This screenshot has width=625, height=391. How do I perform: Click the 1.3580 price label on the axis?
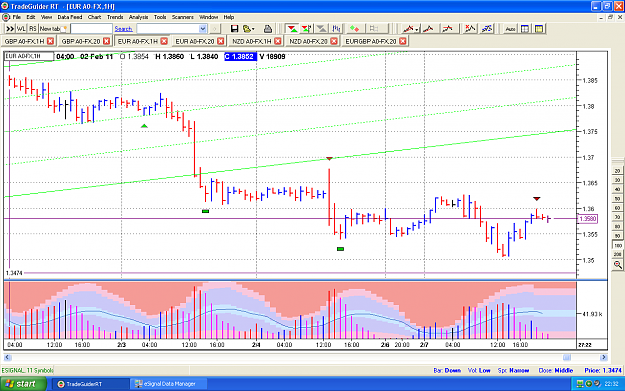coord(588,218)
